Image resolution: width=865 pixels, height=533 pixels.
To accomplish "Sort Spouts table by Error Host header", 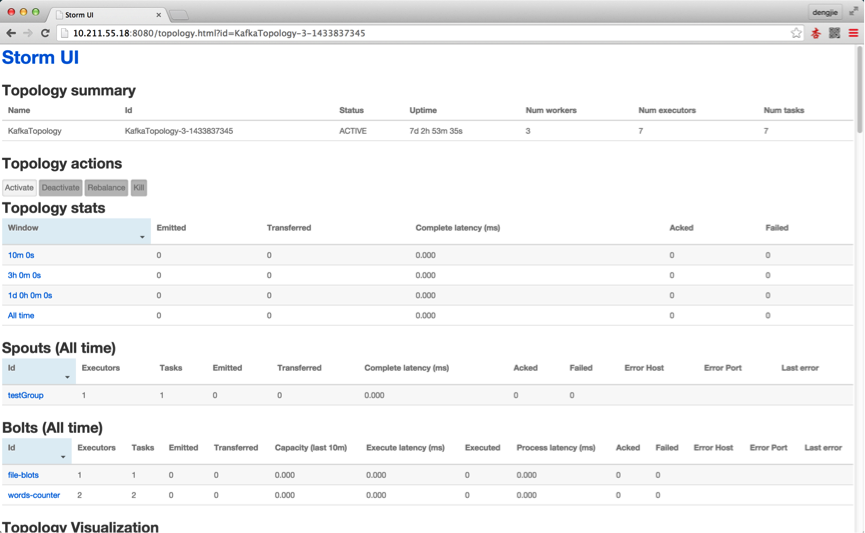I will point(644,367).
